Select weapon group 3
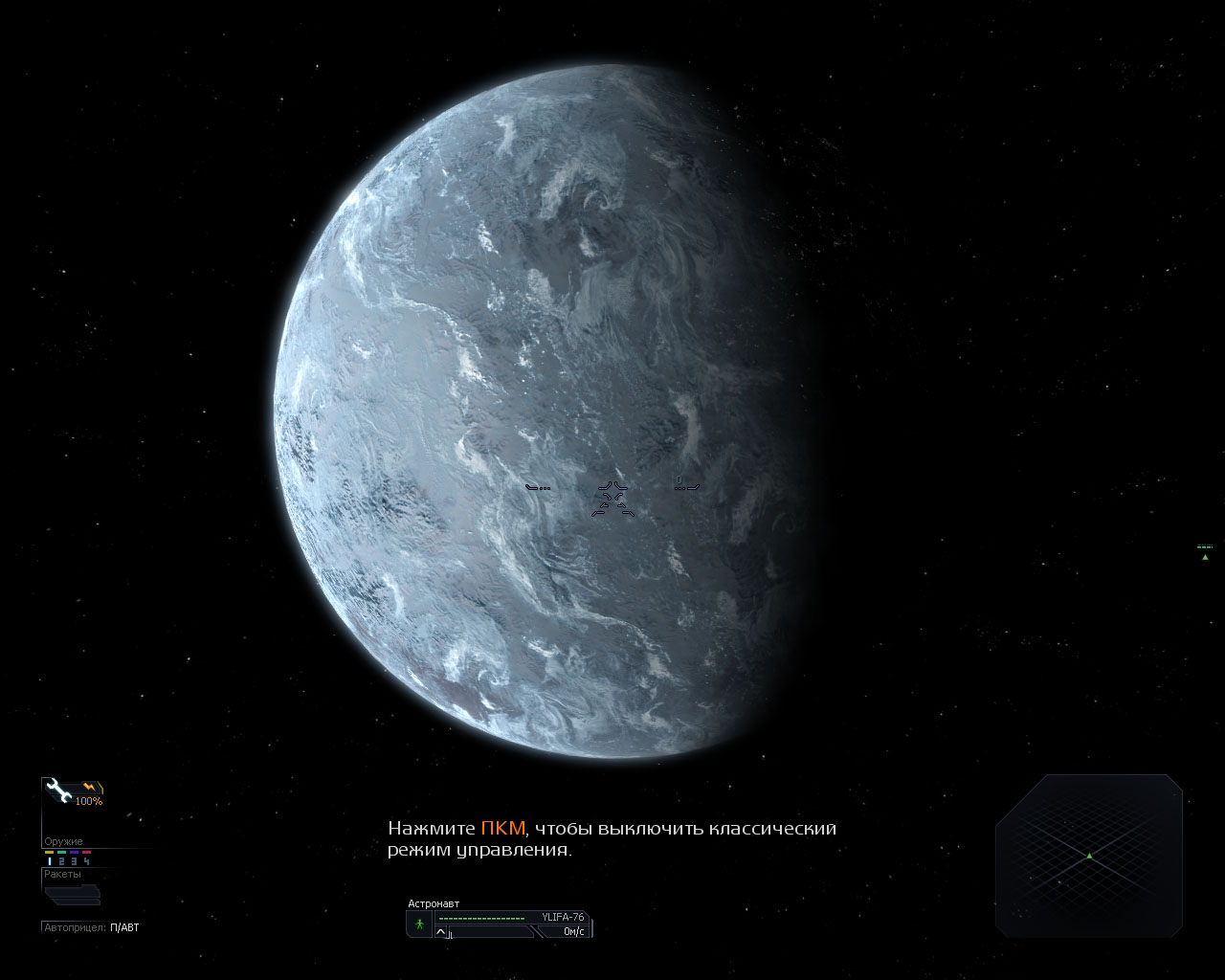The width and height of the screenshot is (1225, 980). coord(74,861)
